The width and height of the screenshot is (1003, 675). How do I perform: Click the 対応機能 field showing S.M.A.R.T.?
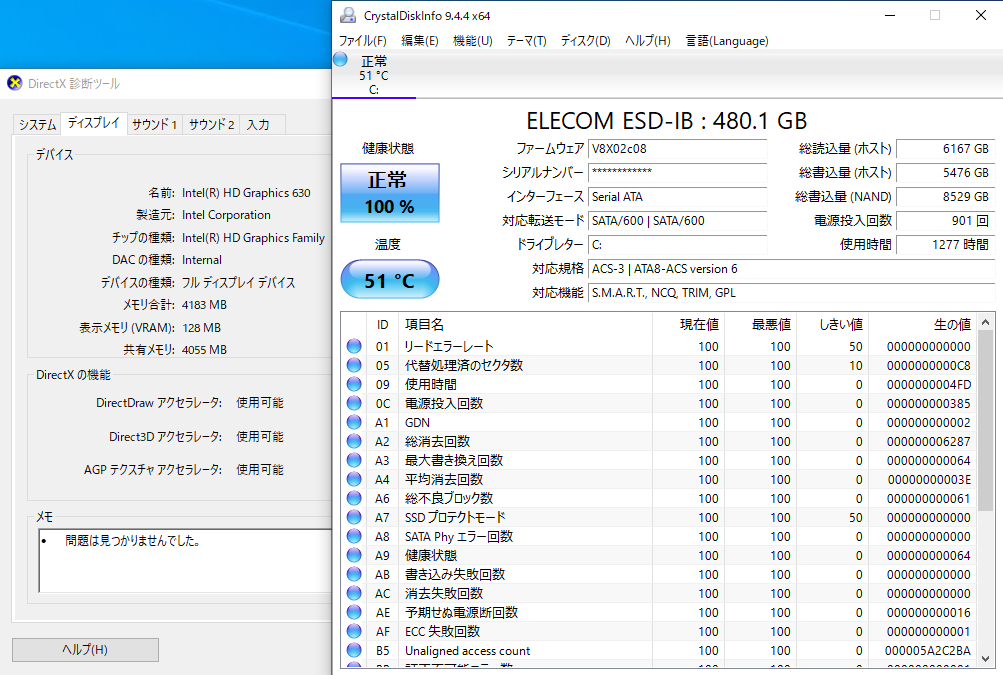[x=791, y=293]
